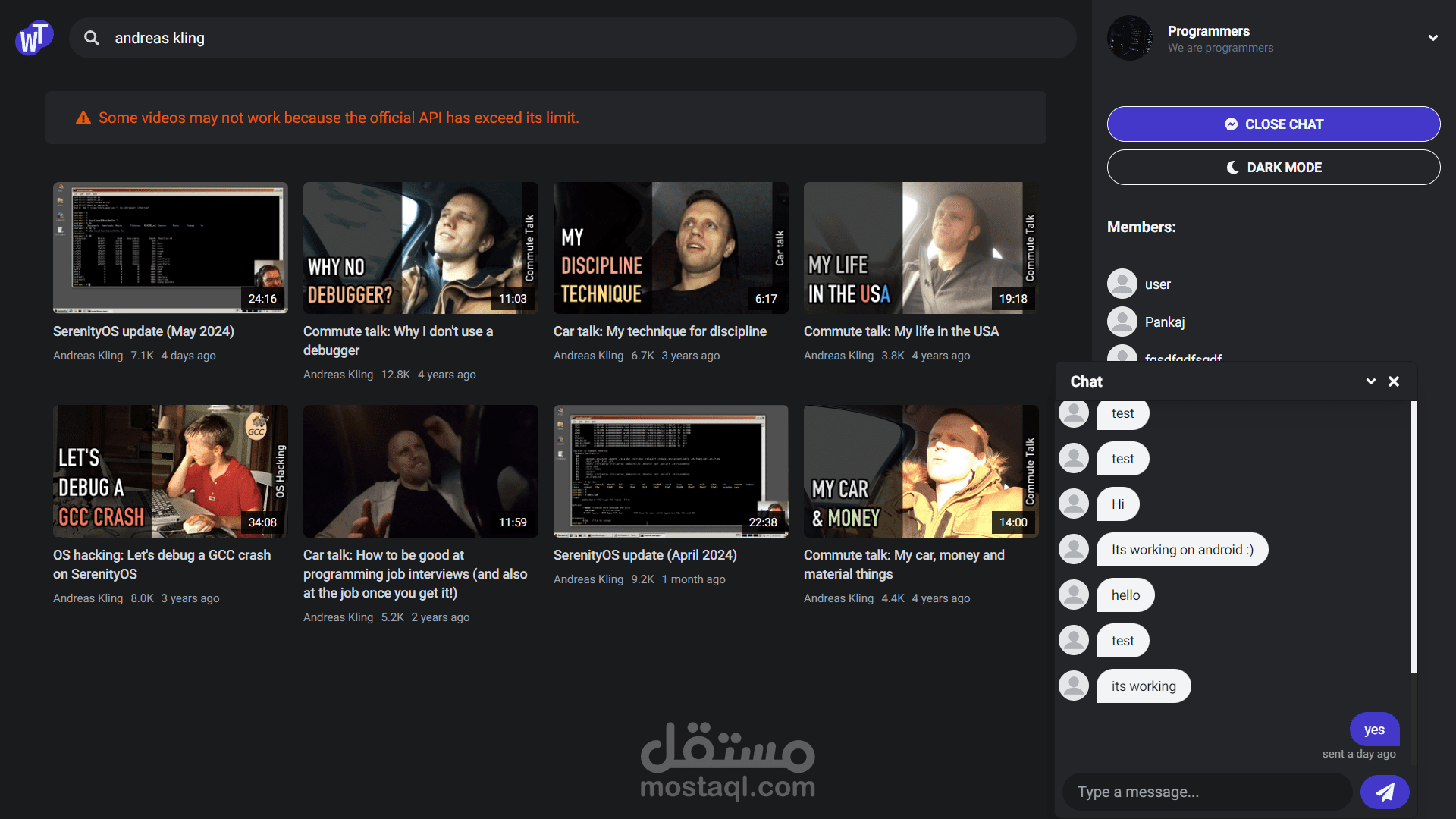Send message using the paper plane icon

pos(1385,791)
